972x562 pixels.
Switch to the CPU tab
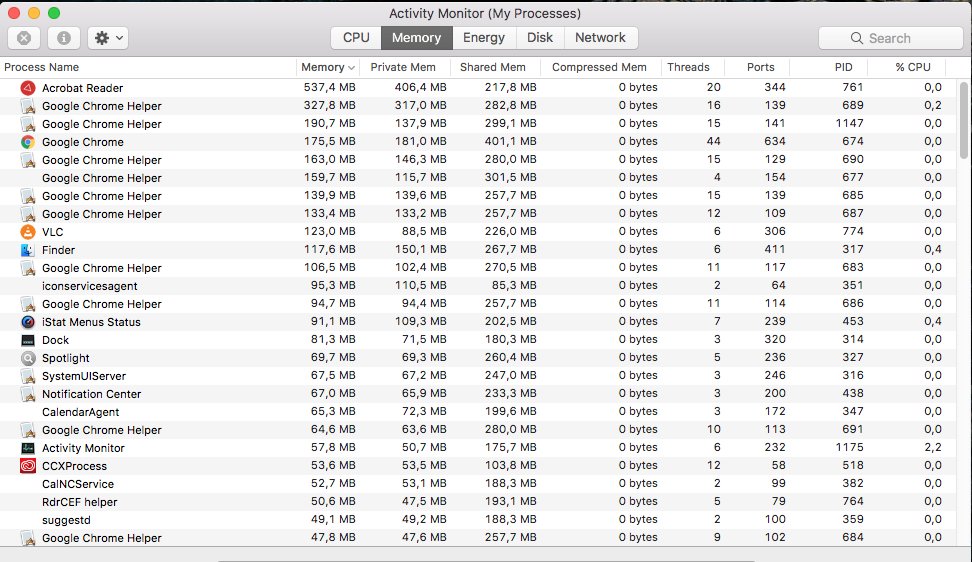click(356, 38)
